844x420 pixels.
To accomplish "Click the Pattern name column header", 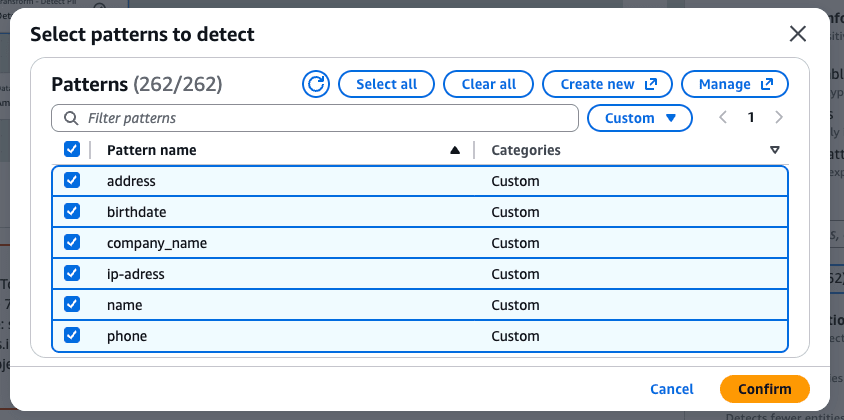I will pos(151,150).
